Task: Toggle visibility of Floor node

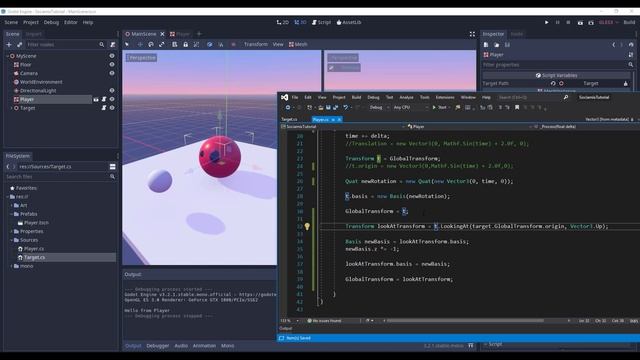Action: pos(112,64)
